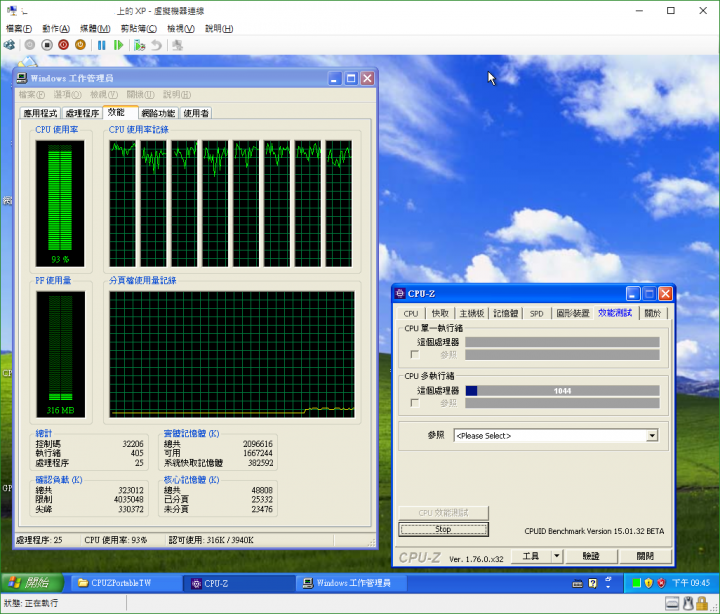Open the 媒體(M) menu
720x614 pixels.
95,28
